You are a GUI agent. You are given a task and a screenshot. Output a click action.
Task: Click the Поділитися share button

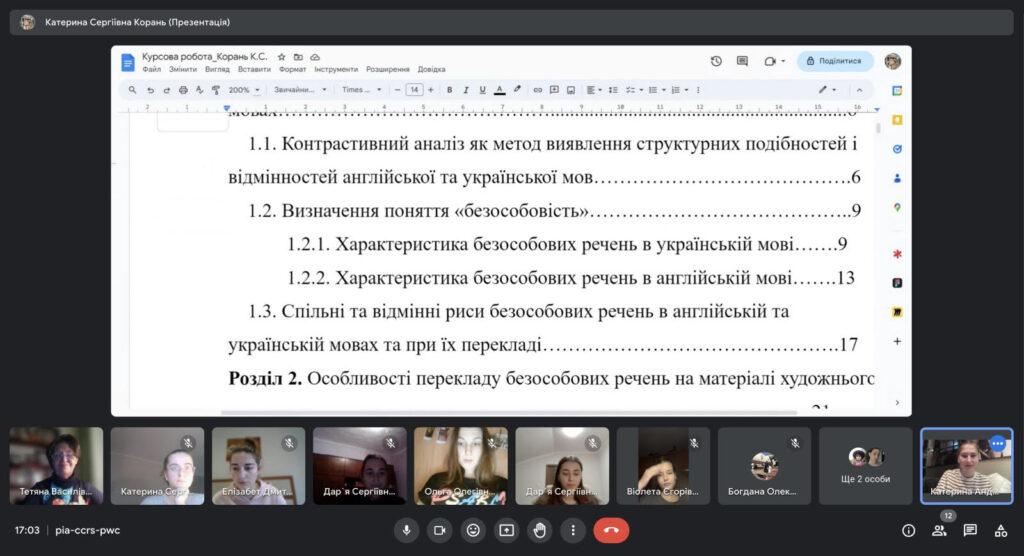(x=834, y=61)
